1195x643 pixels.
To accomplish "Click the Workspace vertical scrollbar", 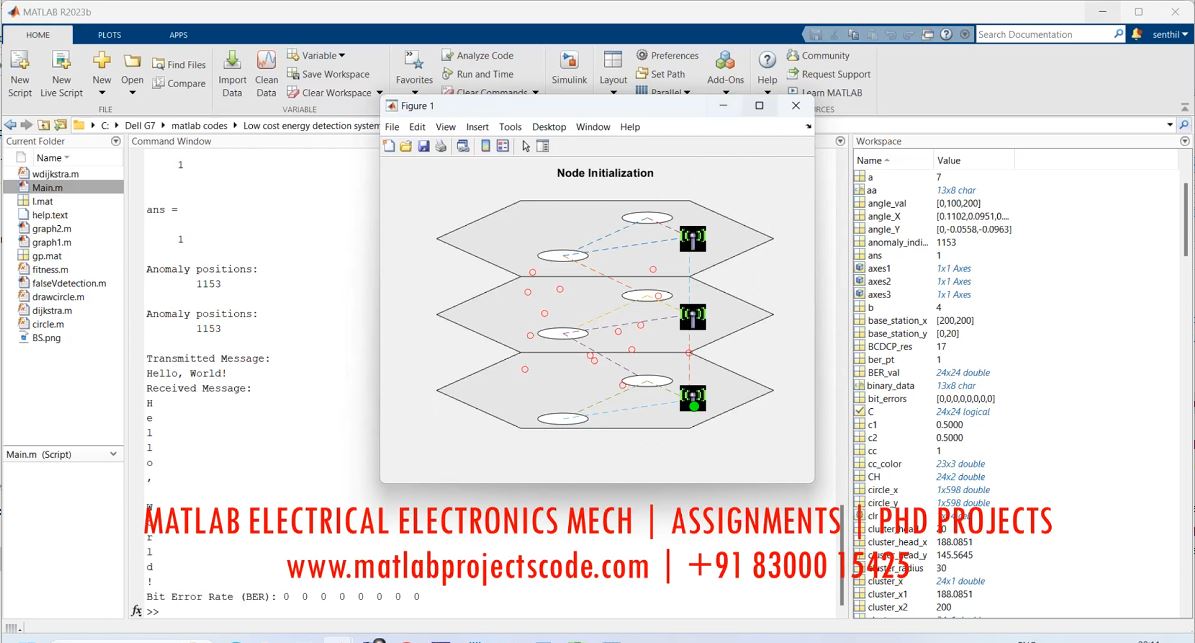I will tap(1185, 219).
